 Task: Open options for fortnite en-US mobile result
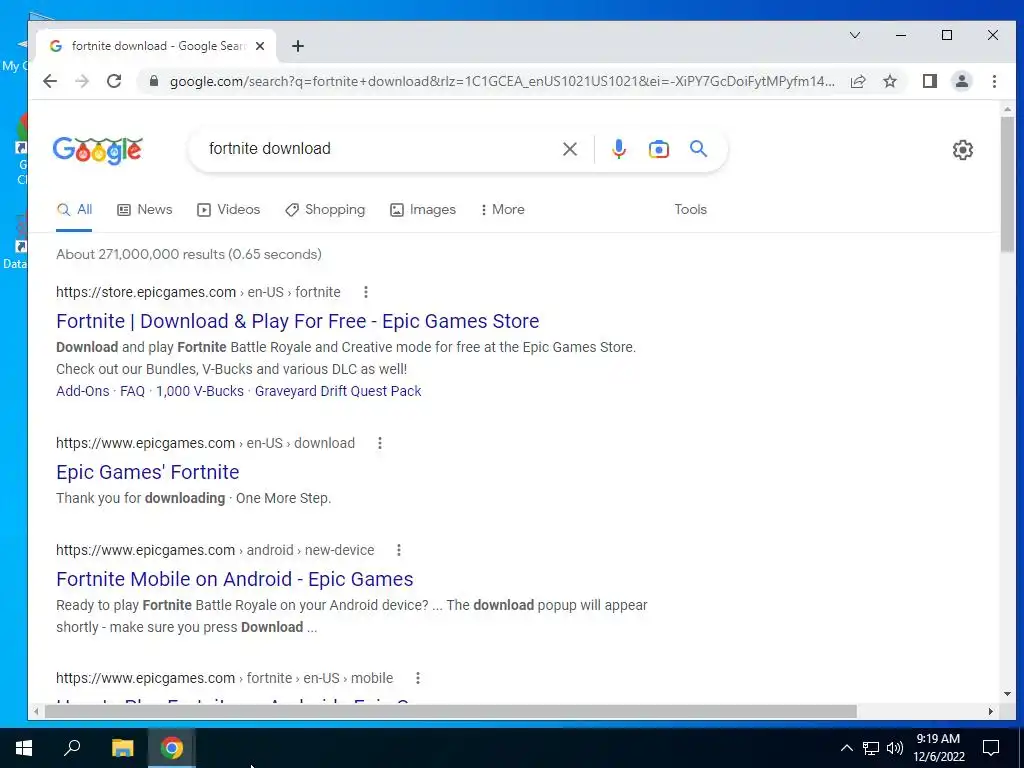point(417,679)
